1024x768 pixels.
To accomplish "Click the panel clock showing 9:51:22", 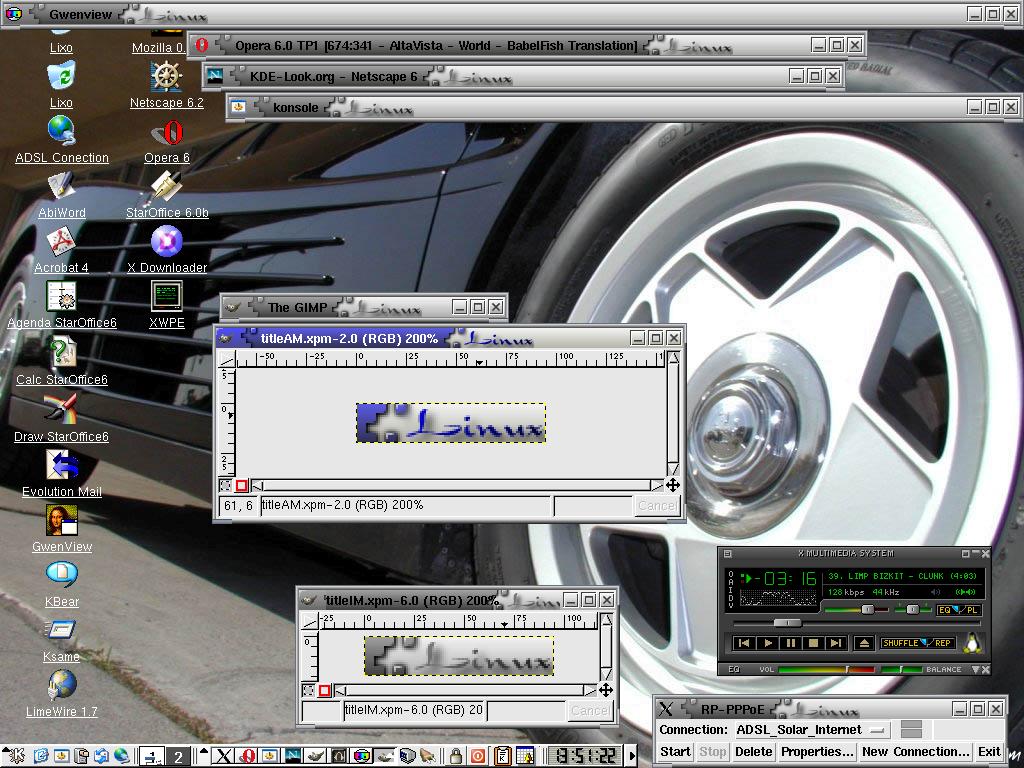I will 585,756.
